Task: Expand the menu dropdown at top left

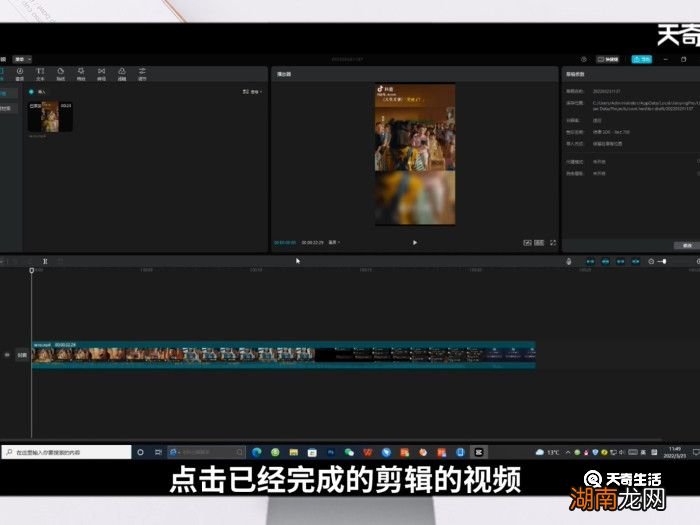Action: (x=22, y=59)
